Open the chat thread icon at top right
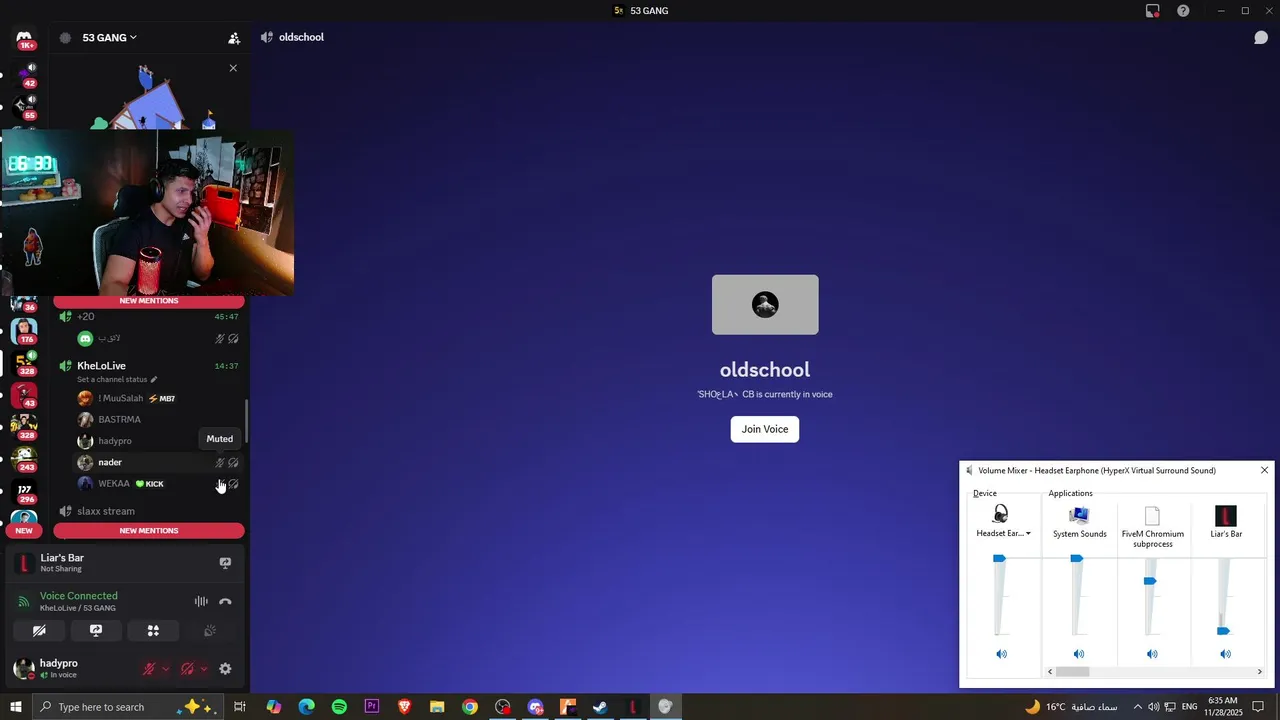The height and width of the screenshot is (720, 1280). click(x=1261, y=37)
